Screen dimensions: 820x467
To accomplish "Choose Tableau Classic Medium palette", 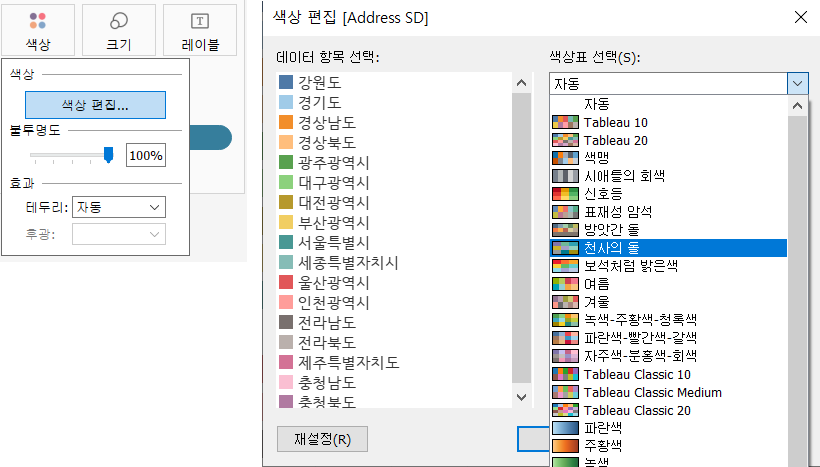I will [669, 392].
